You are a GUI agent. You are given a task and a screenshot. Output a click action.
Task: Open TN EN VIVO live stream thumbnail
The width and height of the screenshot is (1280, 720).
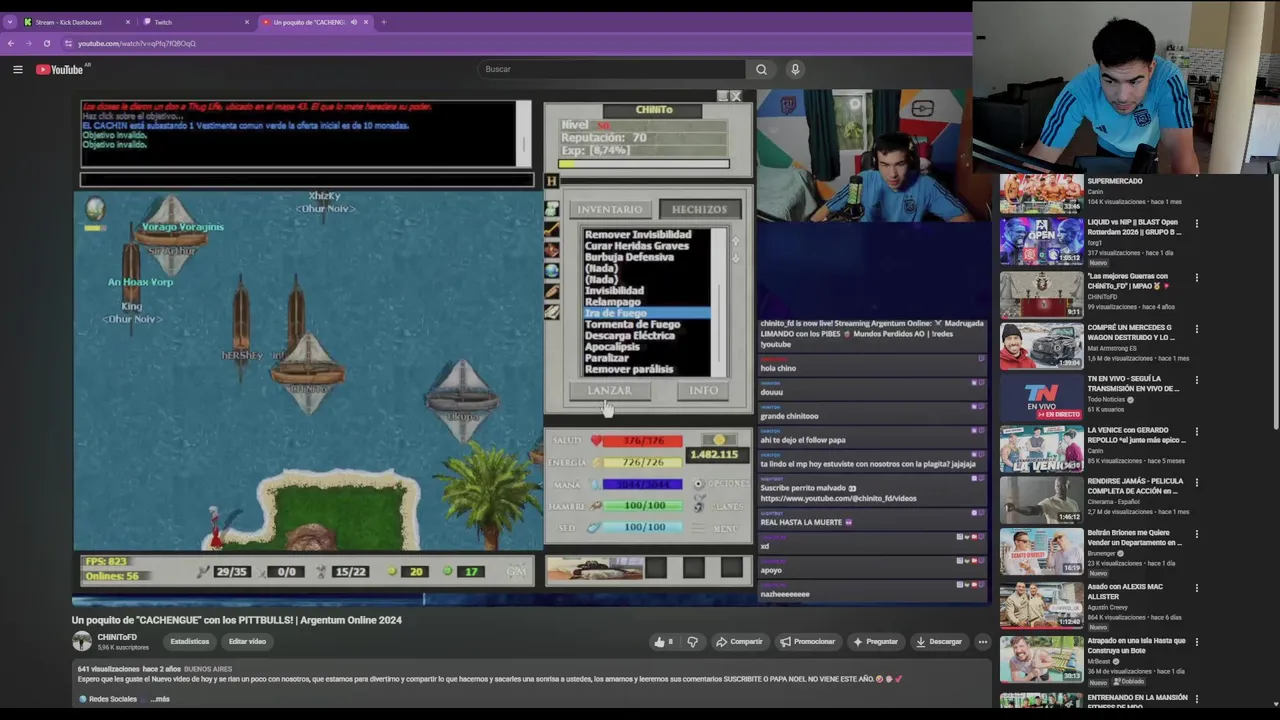click(x=1041, y=397)
